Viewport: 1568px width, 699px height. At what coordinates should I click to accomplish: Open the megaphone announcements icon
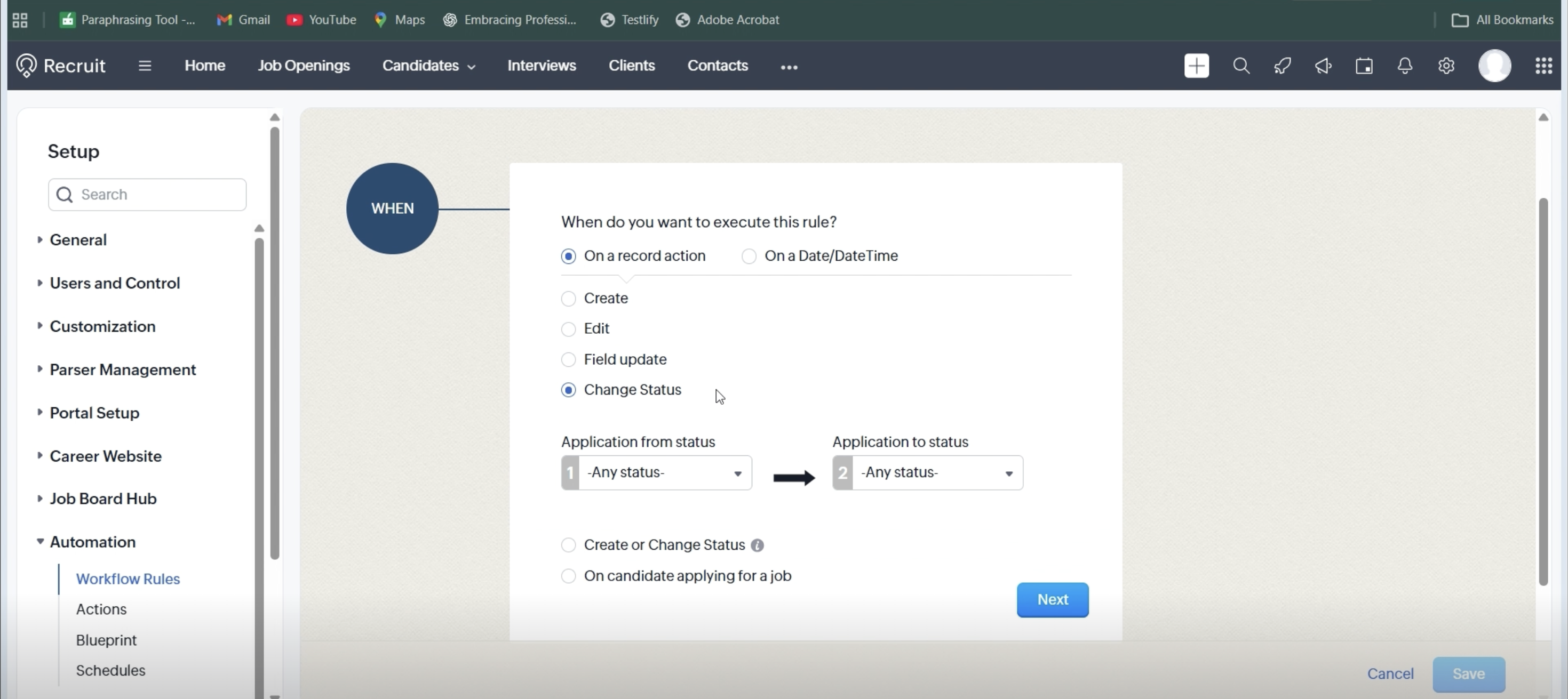1323,66
